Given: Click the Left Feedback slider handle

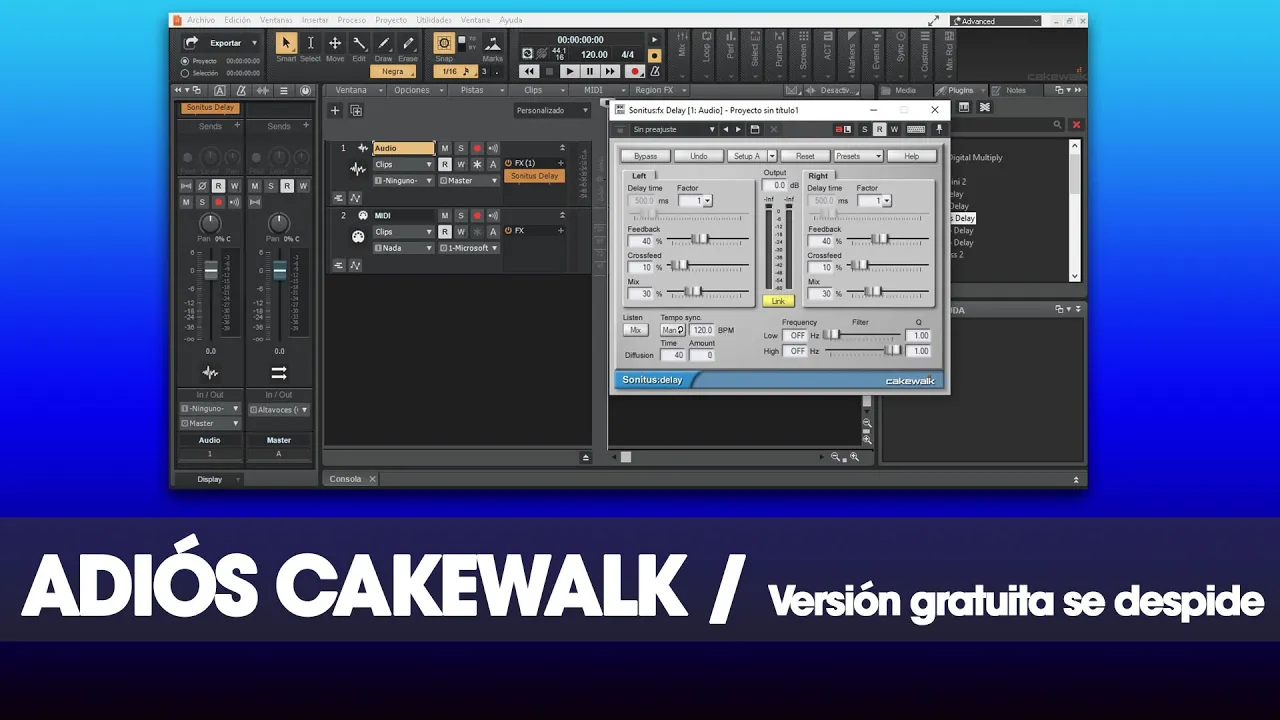Looking at the screenshot, I should click(x=701, y=239).
